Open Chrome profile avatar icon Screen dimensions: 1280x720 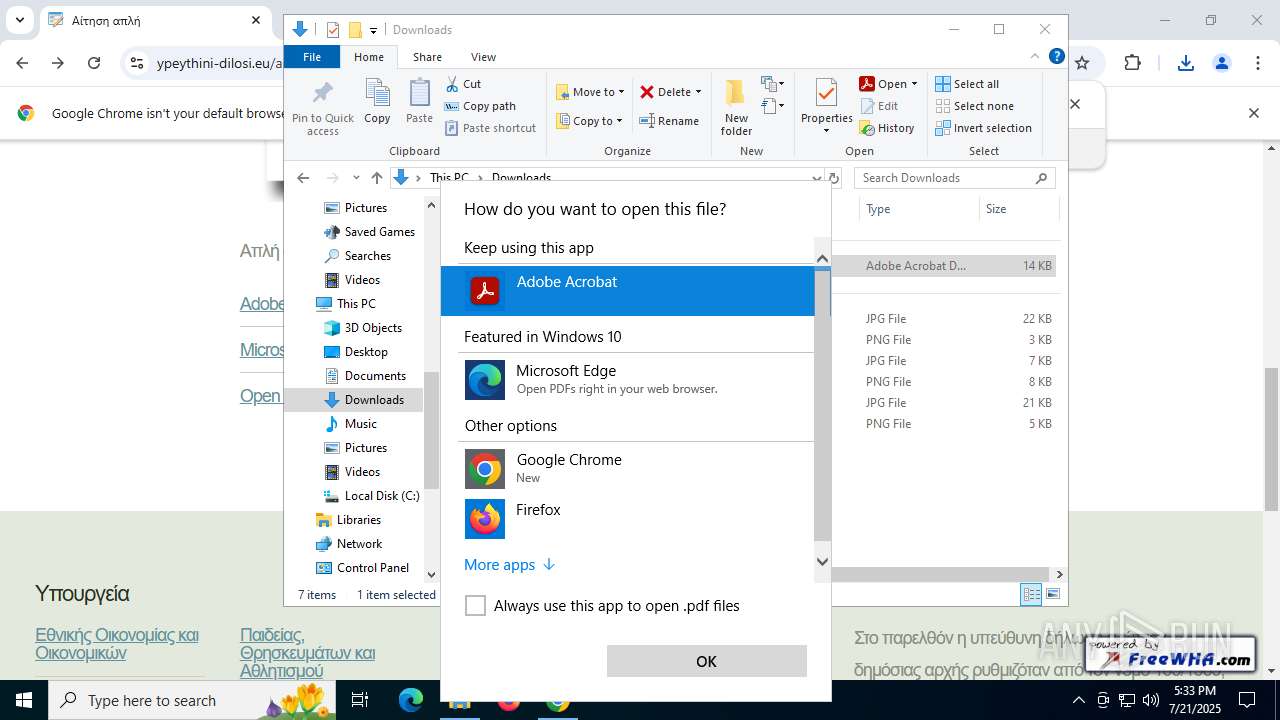(1222, 63)
